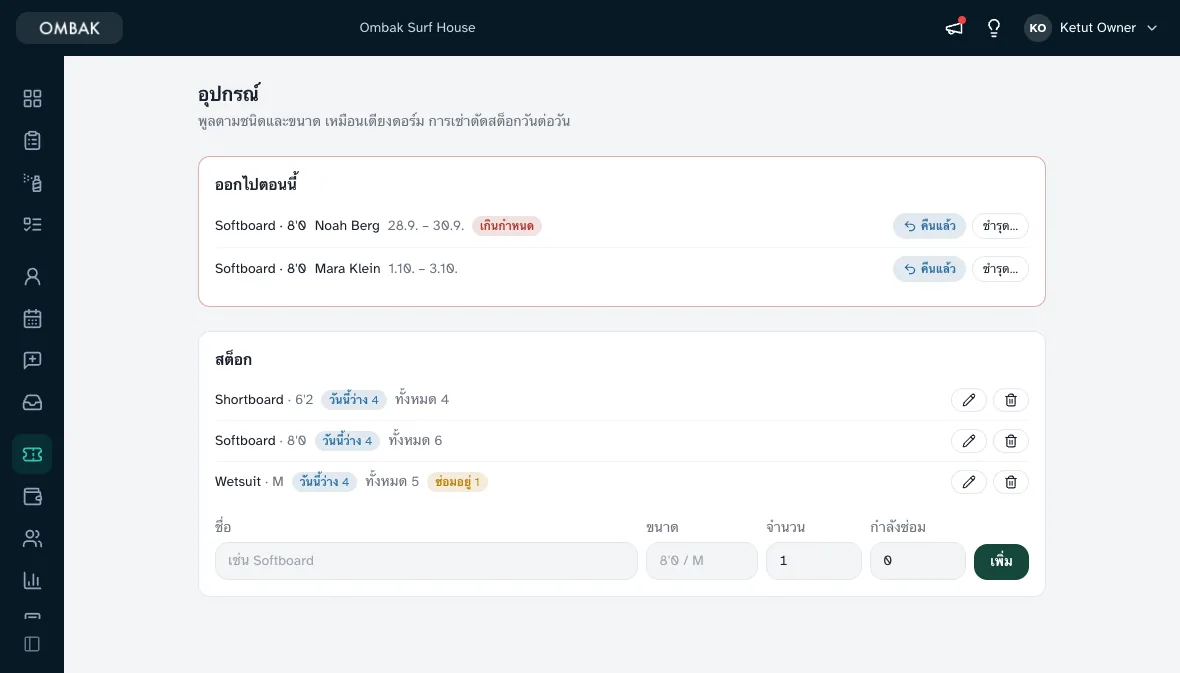Focus the จำนวน quantity field

(x=814, y=561)
